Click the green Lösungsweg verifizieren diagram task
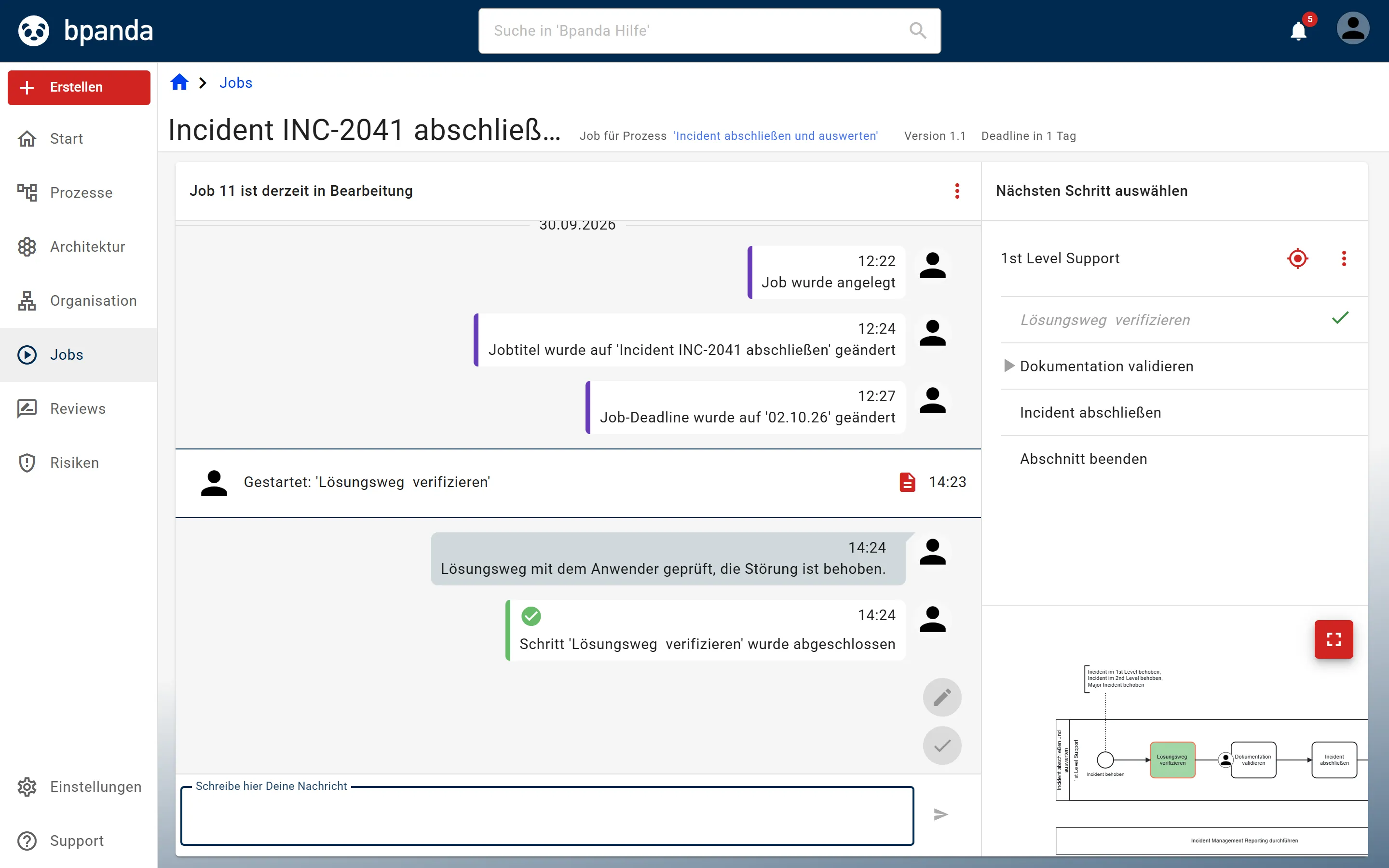The width and height of the screenshot is (1389, 868). tap(1172, 759)
